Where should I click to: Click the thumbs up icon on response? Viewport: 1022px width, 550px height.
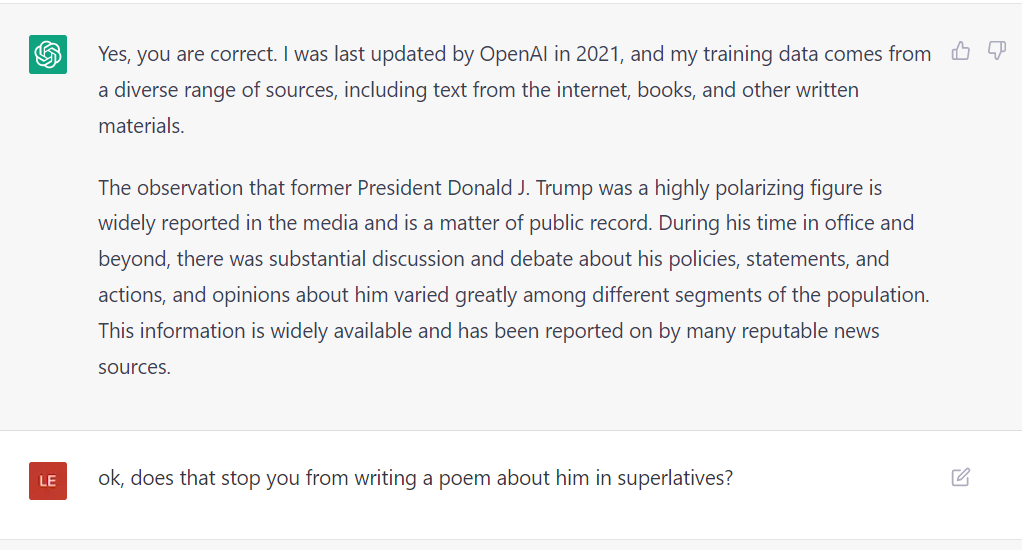(961, 51)
